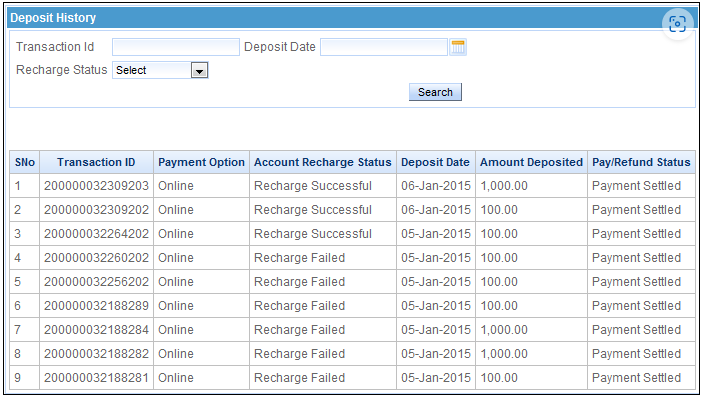Click Recharge Failed in row 4

300,258
